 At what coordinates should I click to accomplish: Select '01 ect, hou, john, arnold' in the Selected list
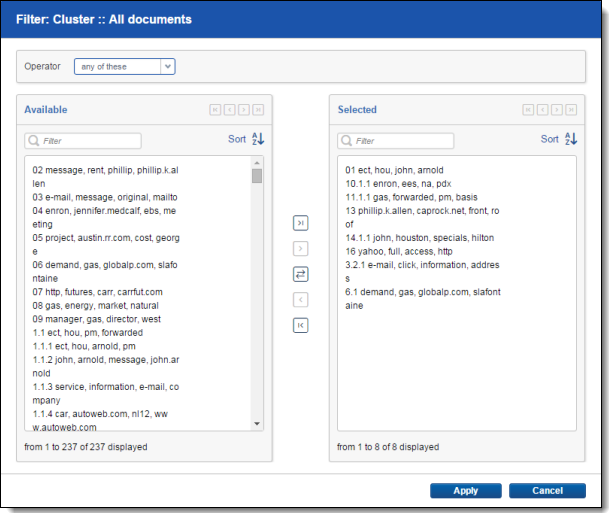coord(393,170)
